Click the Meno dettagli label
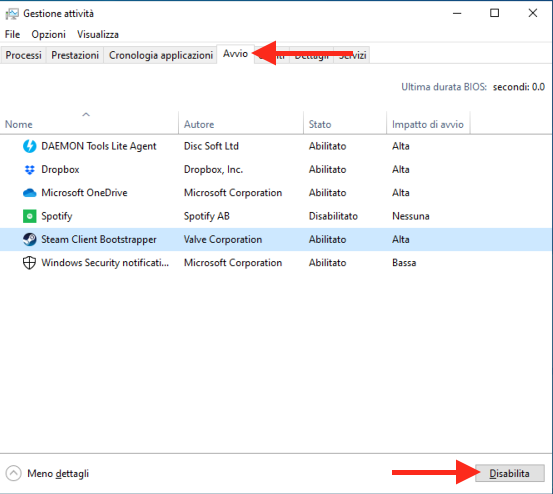The width and height of the screenshot is (553, 494). [58, 474]
